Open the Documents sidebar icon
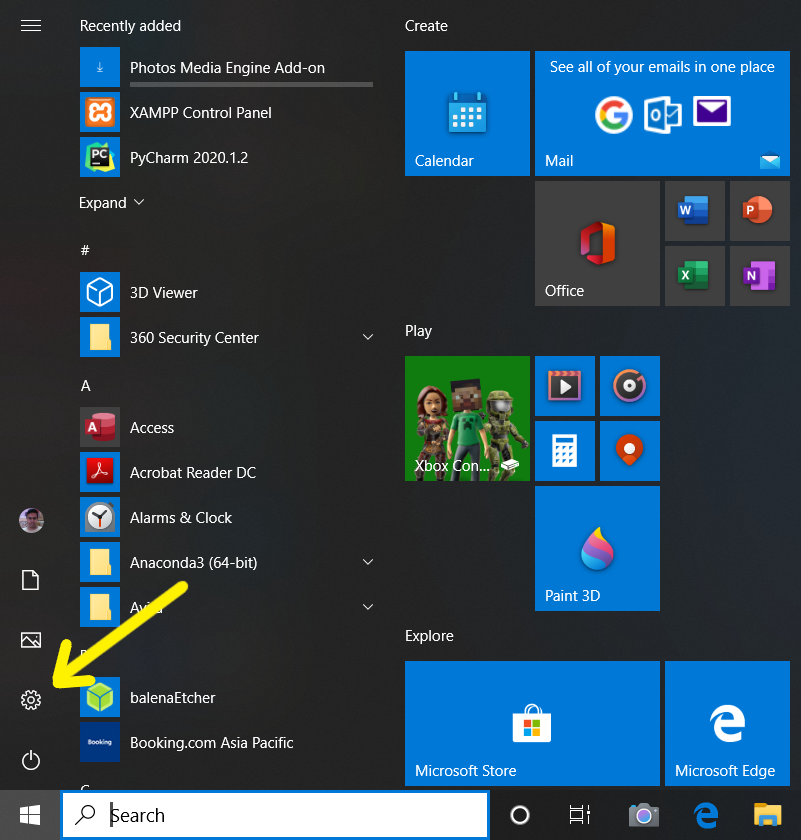The image size is (801, 840). pos(31,580)
